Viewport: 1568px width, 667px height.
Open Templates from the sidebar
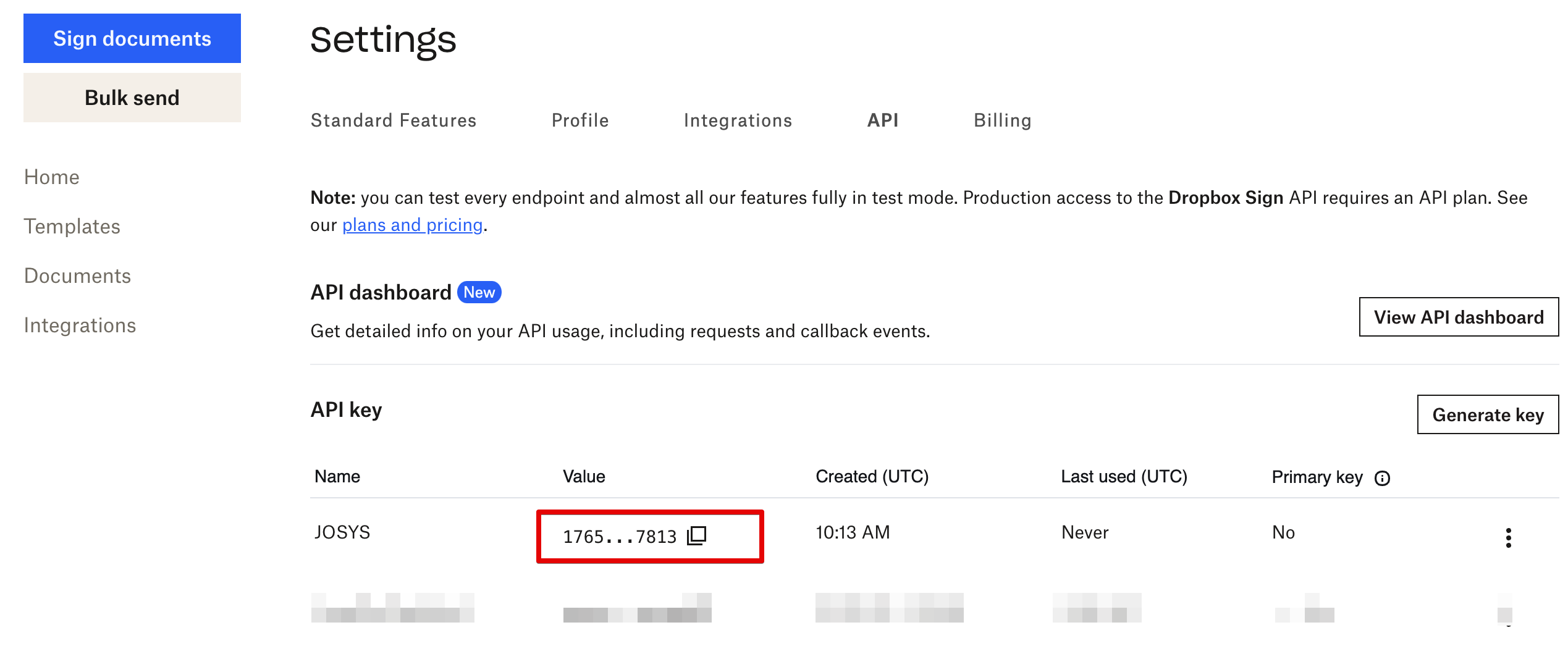coord(72,227)
